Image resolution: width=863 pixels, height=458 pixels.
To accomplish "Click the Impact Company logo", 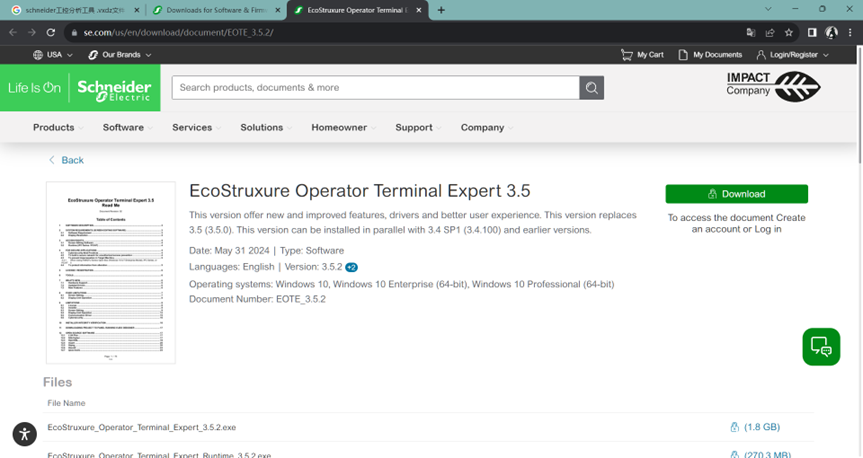I will pos(773,86).
